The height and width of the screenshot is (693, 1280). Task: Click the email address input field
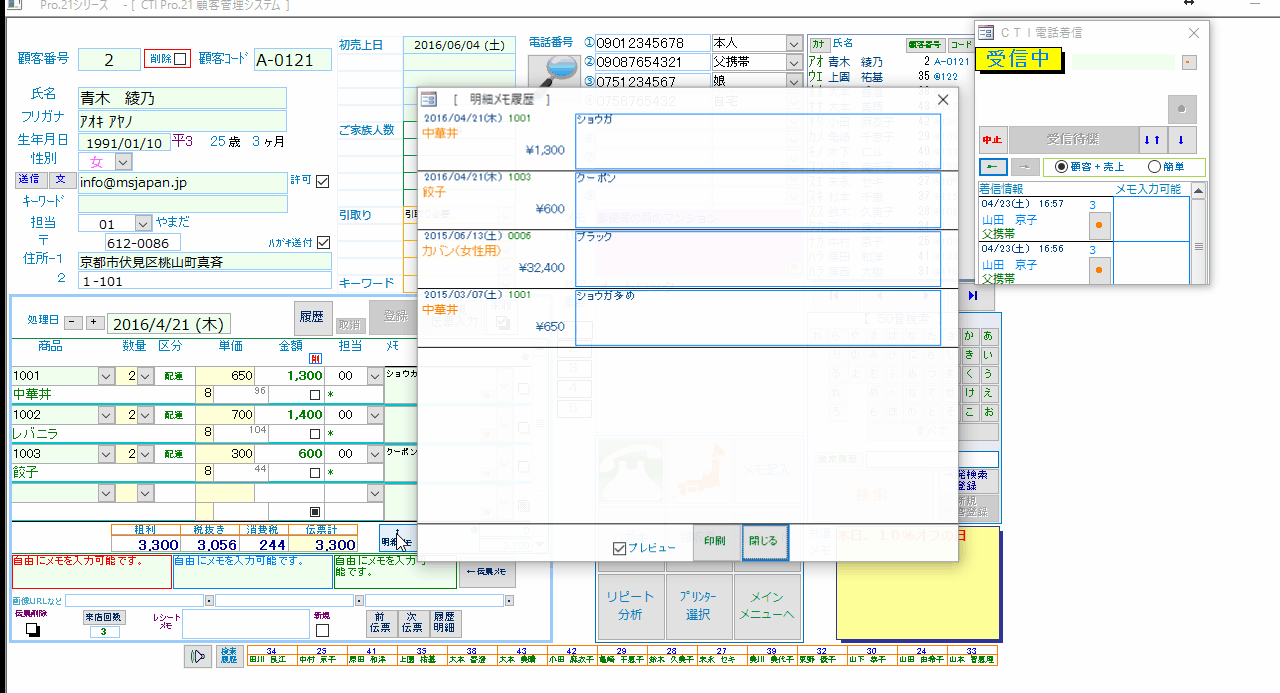(x=183, y=183)
